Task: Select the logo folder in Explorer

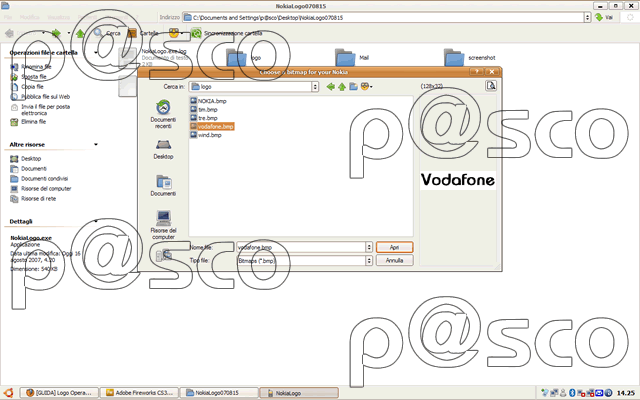Action: pos(244,58)
